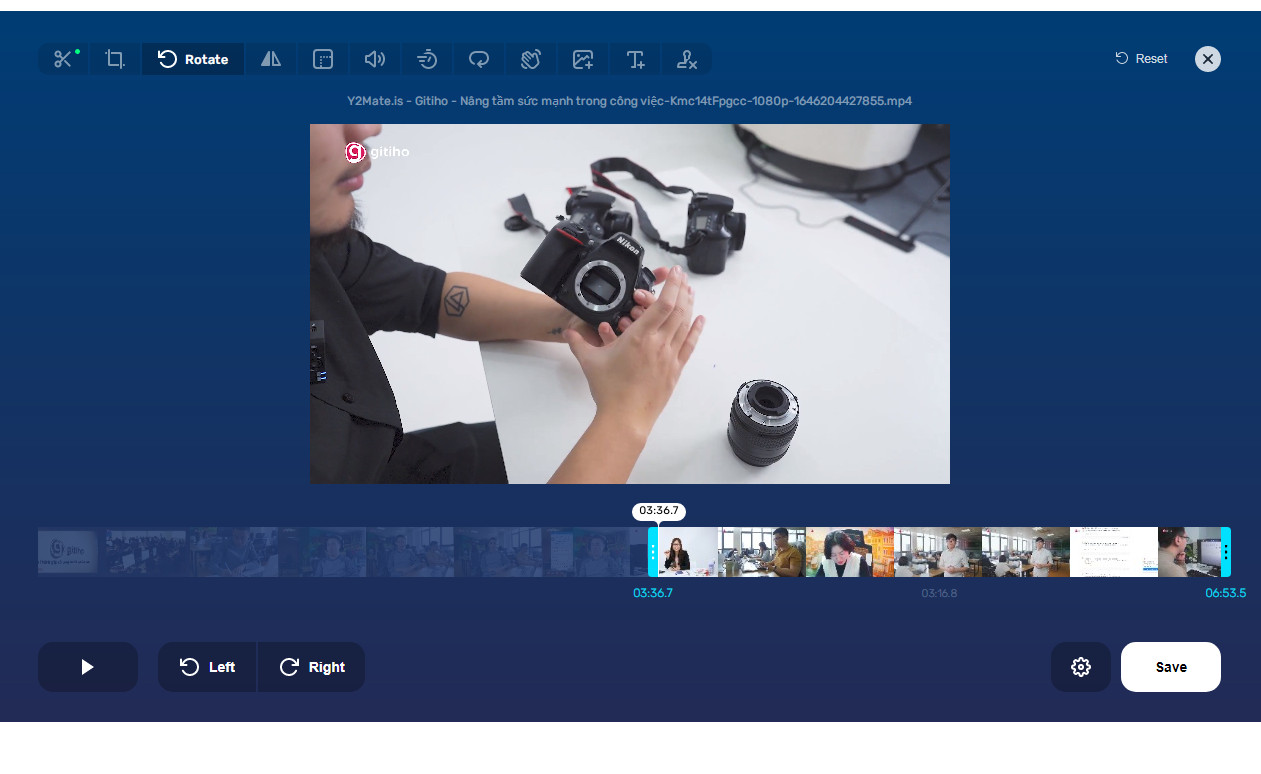The image size is (1261, 774).
Task: Open the Volume adjustment tool
Action: (375, 59)
